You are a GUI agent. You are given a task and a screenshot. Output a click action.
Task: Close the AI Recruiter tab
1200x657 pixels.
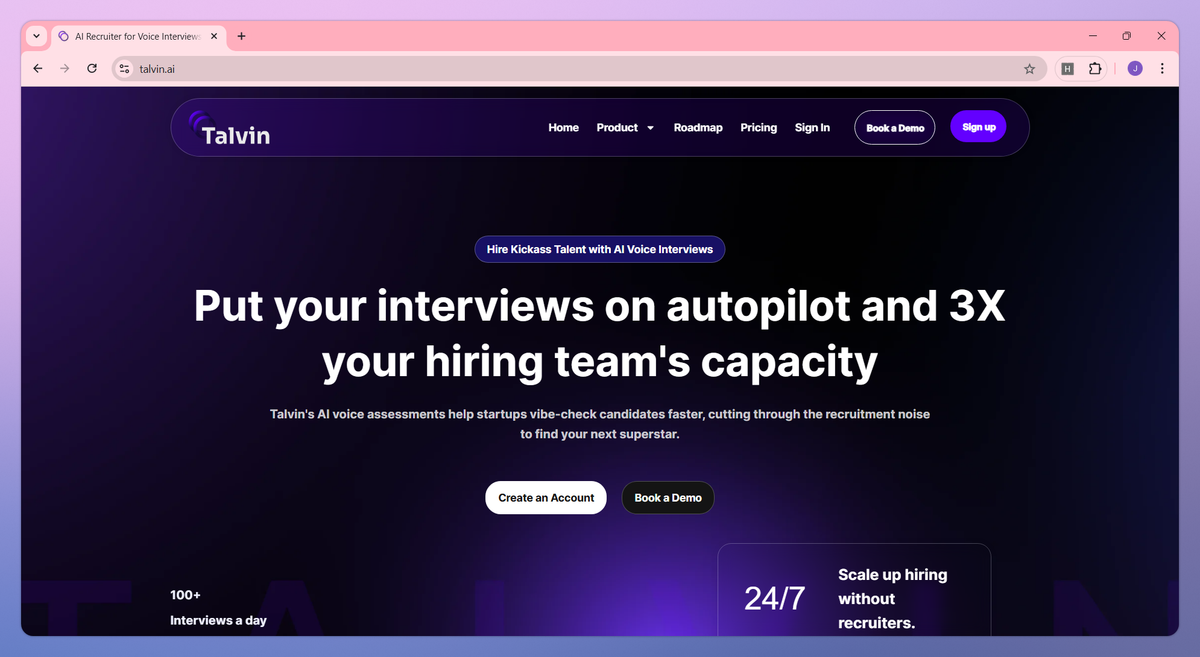click(x=214, y=36)
